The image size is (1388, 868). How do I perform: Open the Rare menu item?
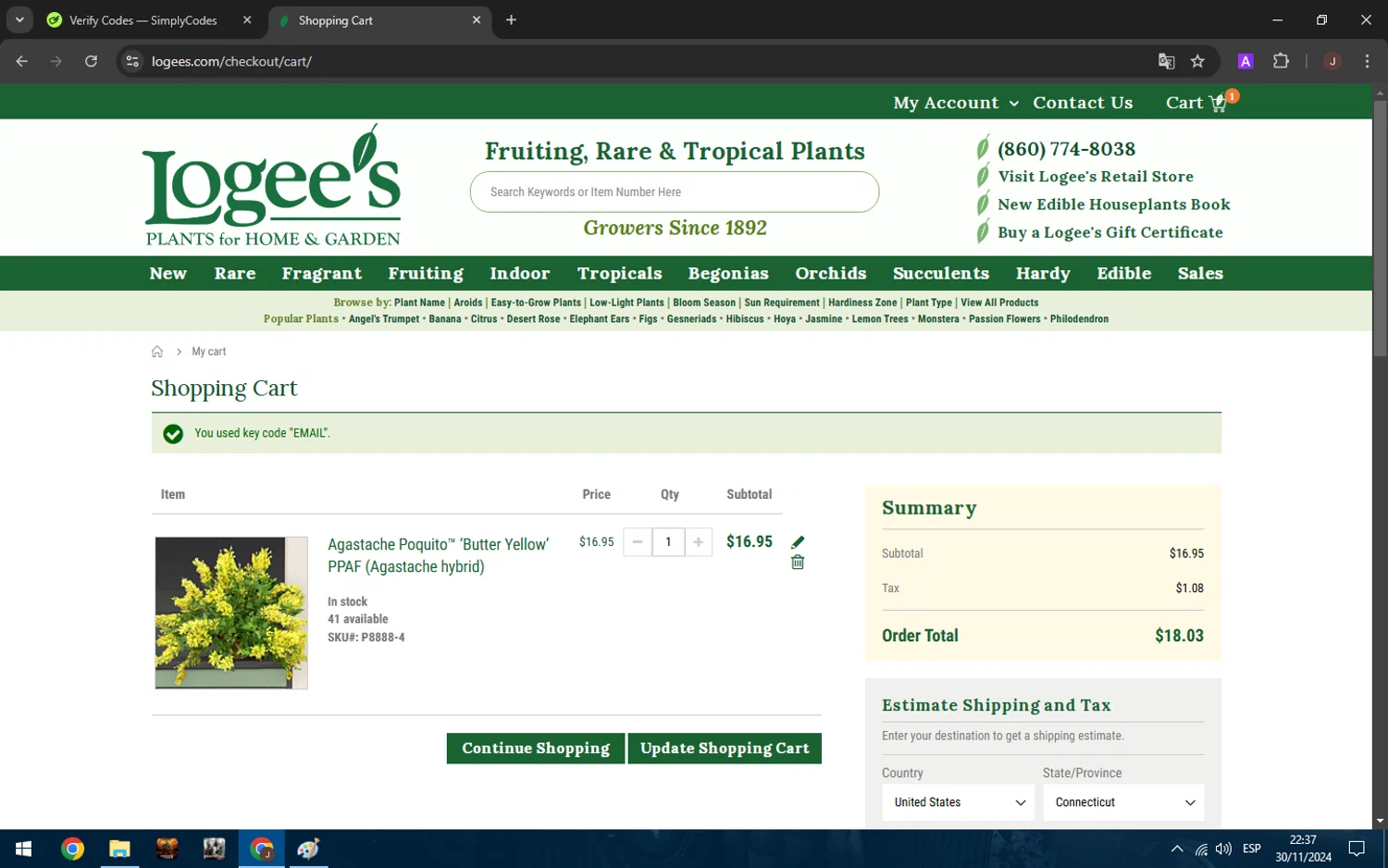click(x=235, y=273)
